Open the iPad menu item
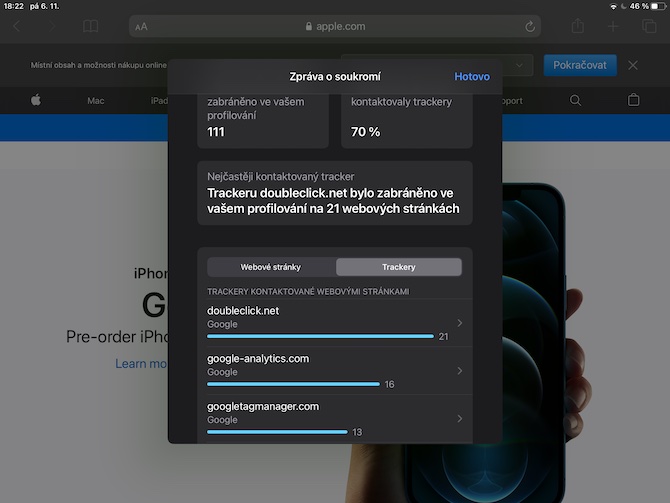Screen dimensions: 670x503 click(x=159, y=101)
